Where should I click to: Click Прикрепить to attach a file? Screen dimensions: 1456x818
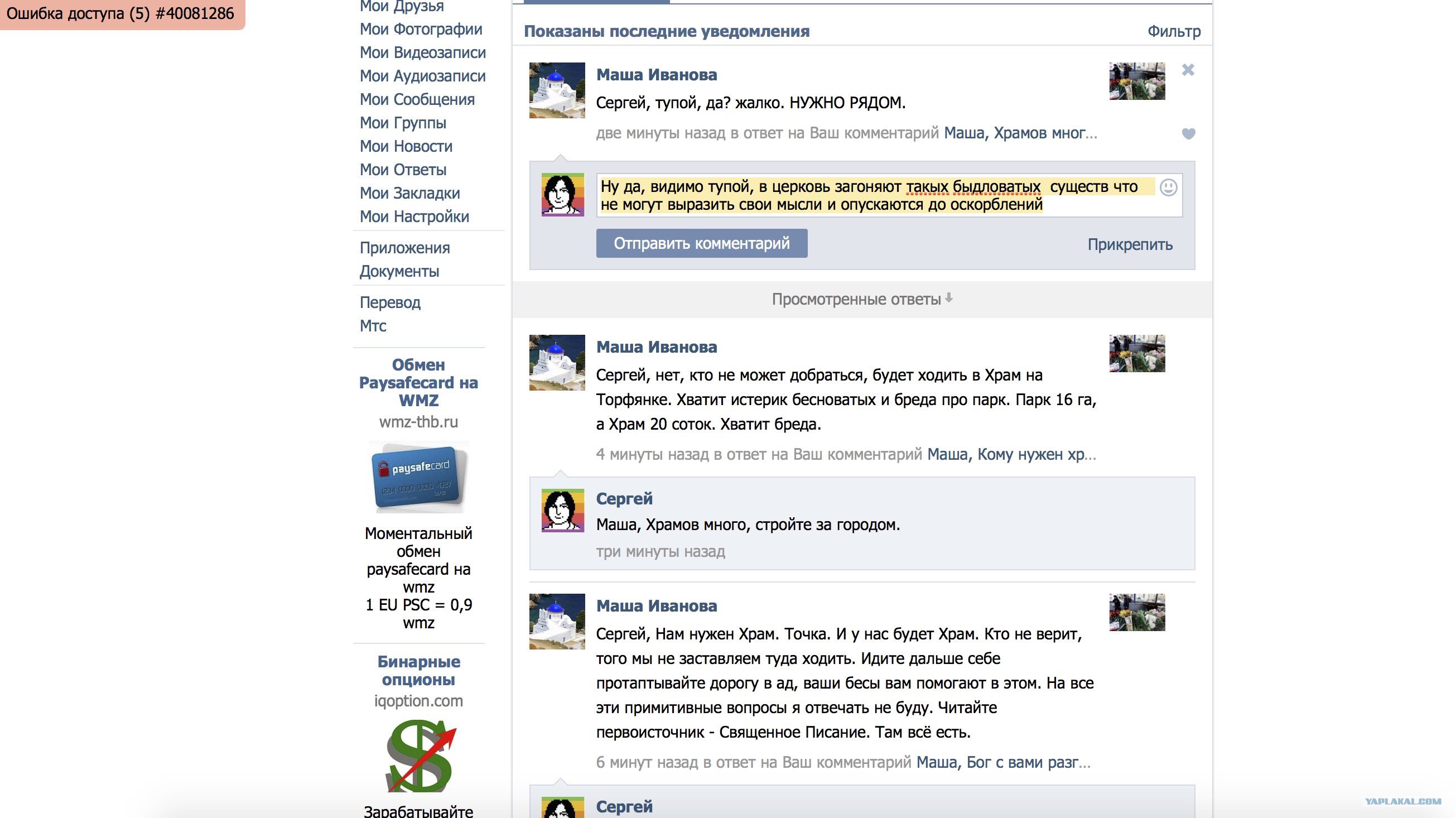tap(1130, 245)
